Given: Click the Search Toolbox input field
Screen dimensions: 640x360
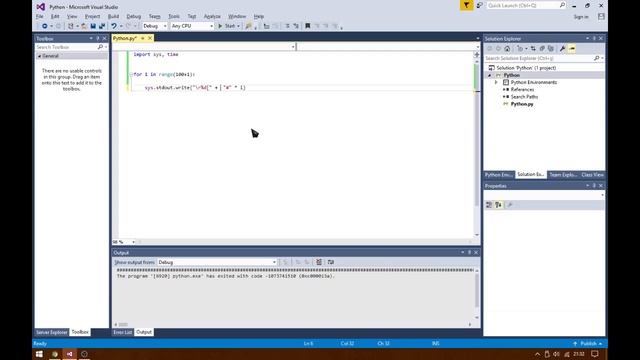Looking at the screenshot, I should pos(66,47).
